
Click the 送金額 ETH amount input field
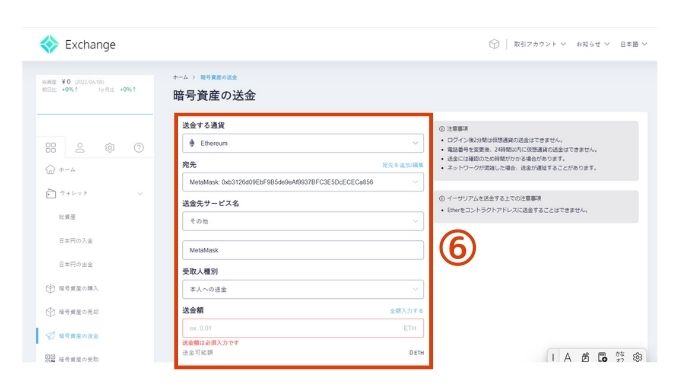point(303,328)
